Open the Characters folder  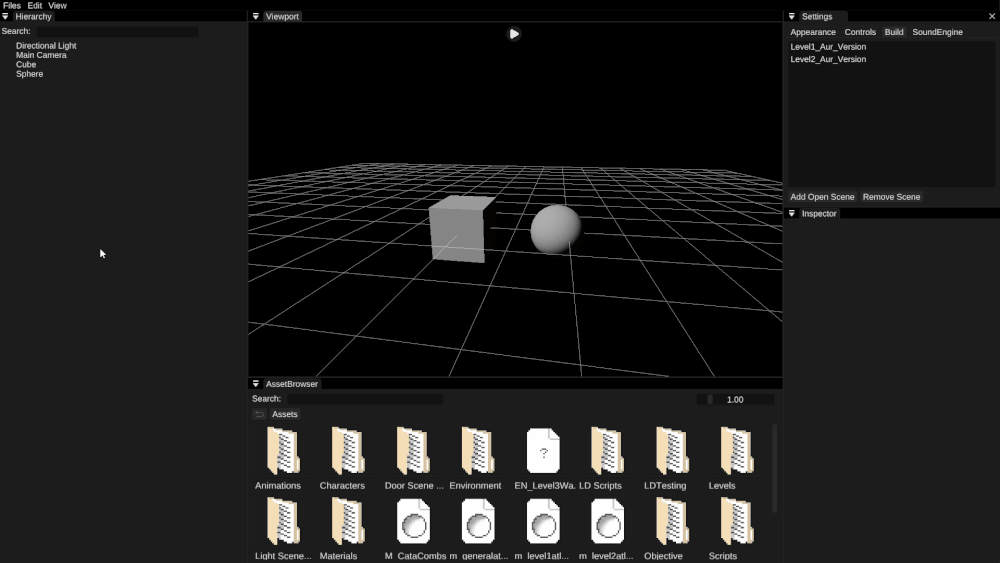tap(347, 452)
